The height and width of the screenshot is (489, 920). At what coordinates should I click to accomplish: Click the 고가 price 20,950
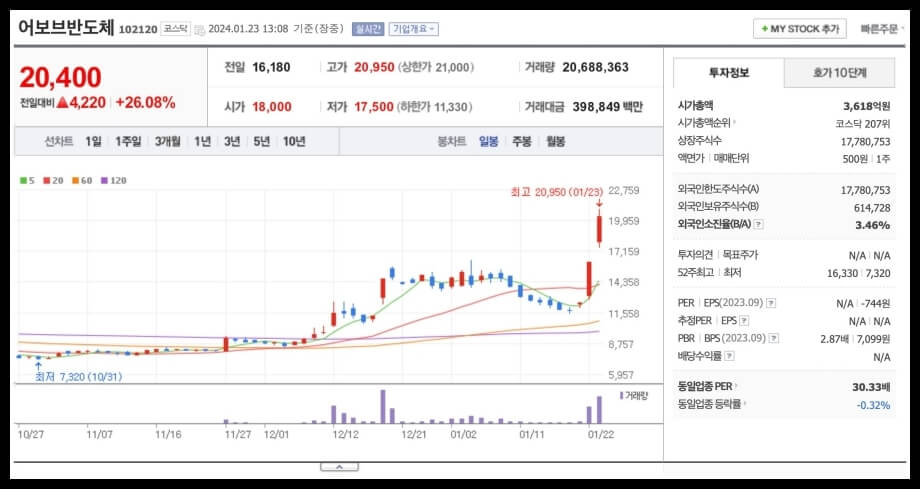(x=374, y=68)
